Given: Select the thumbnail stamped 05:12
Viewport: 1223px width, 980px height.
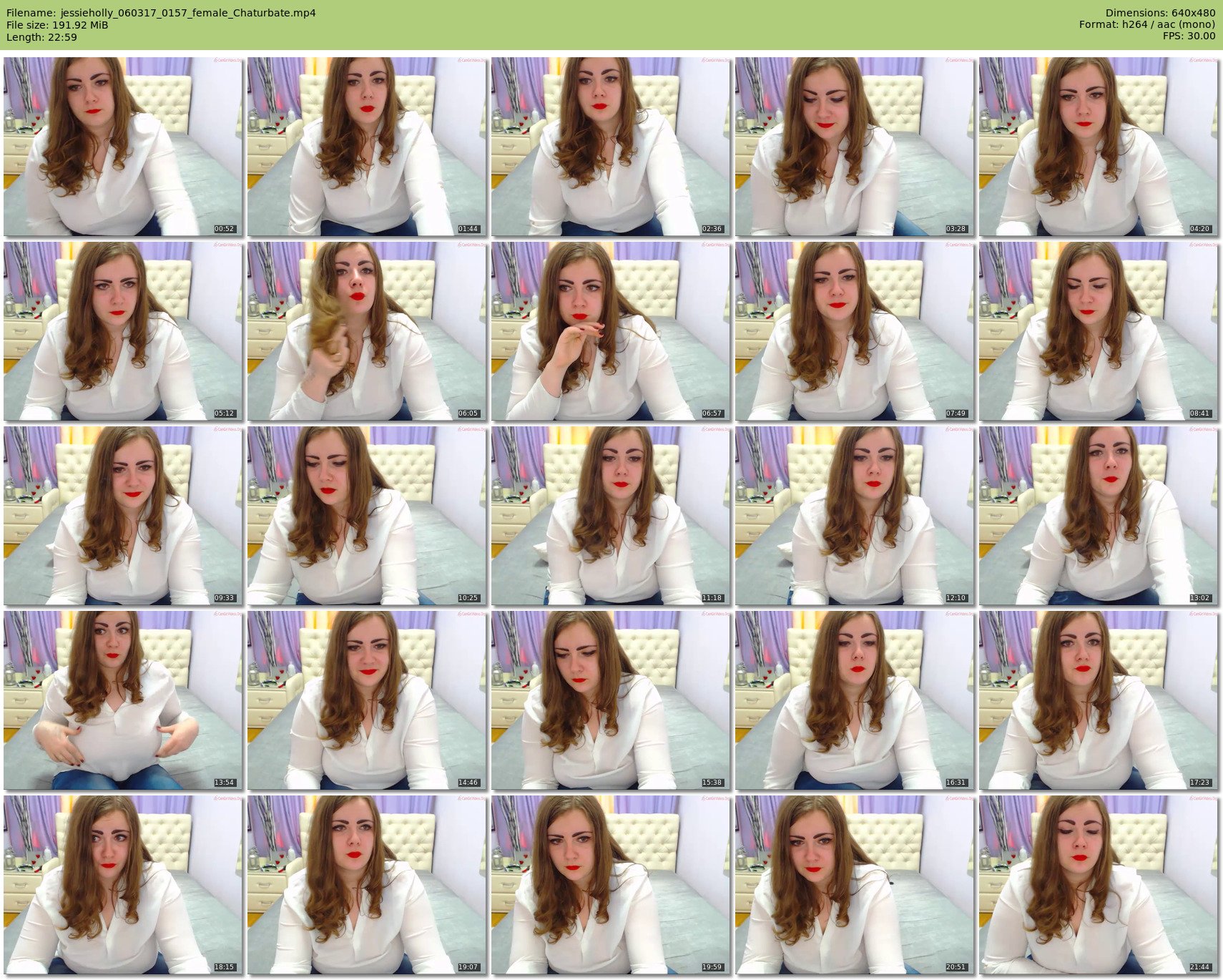Looking at the screenshot, I should 123,331.
